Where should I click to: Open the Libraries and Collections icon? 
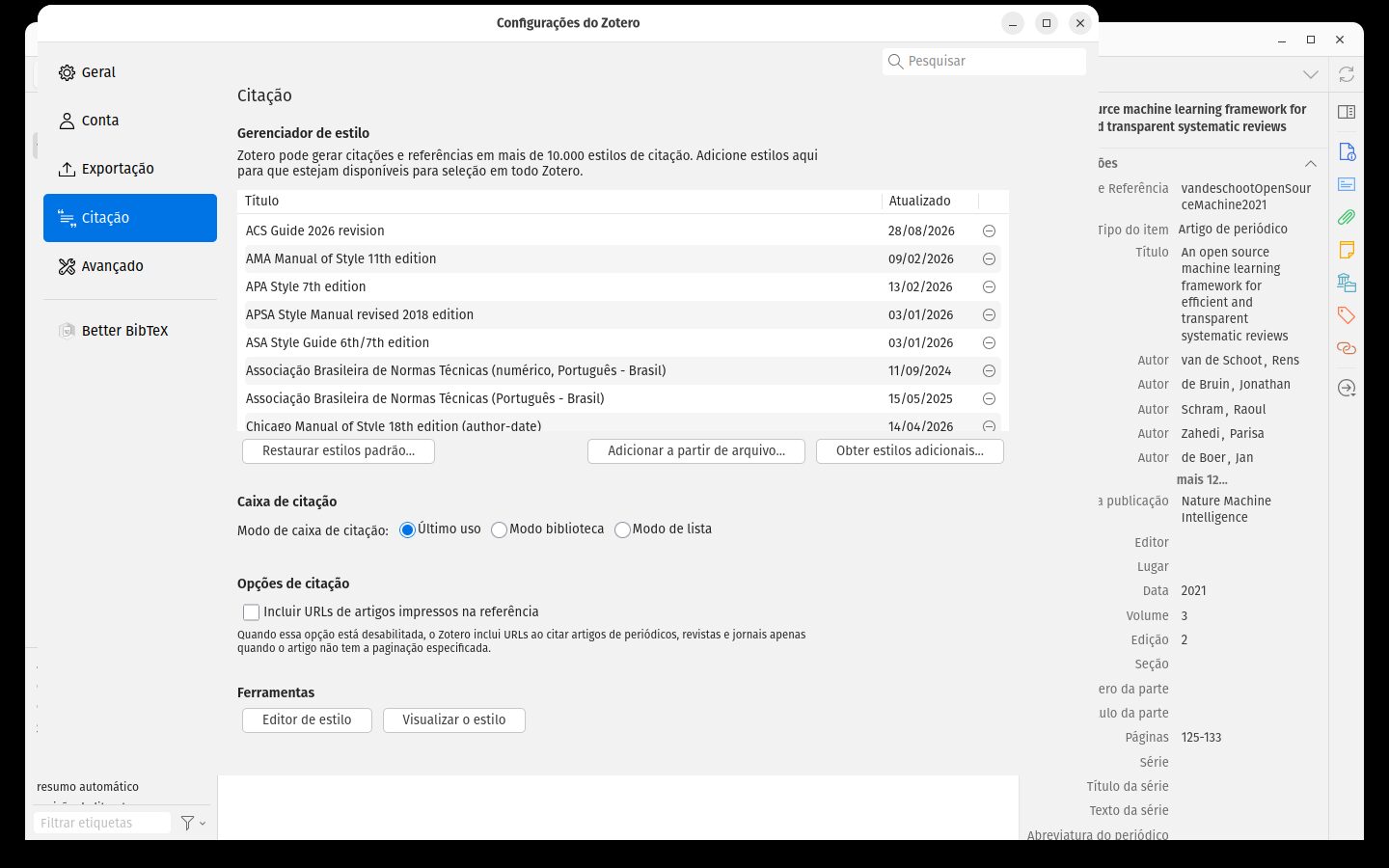1347,283
